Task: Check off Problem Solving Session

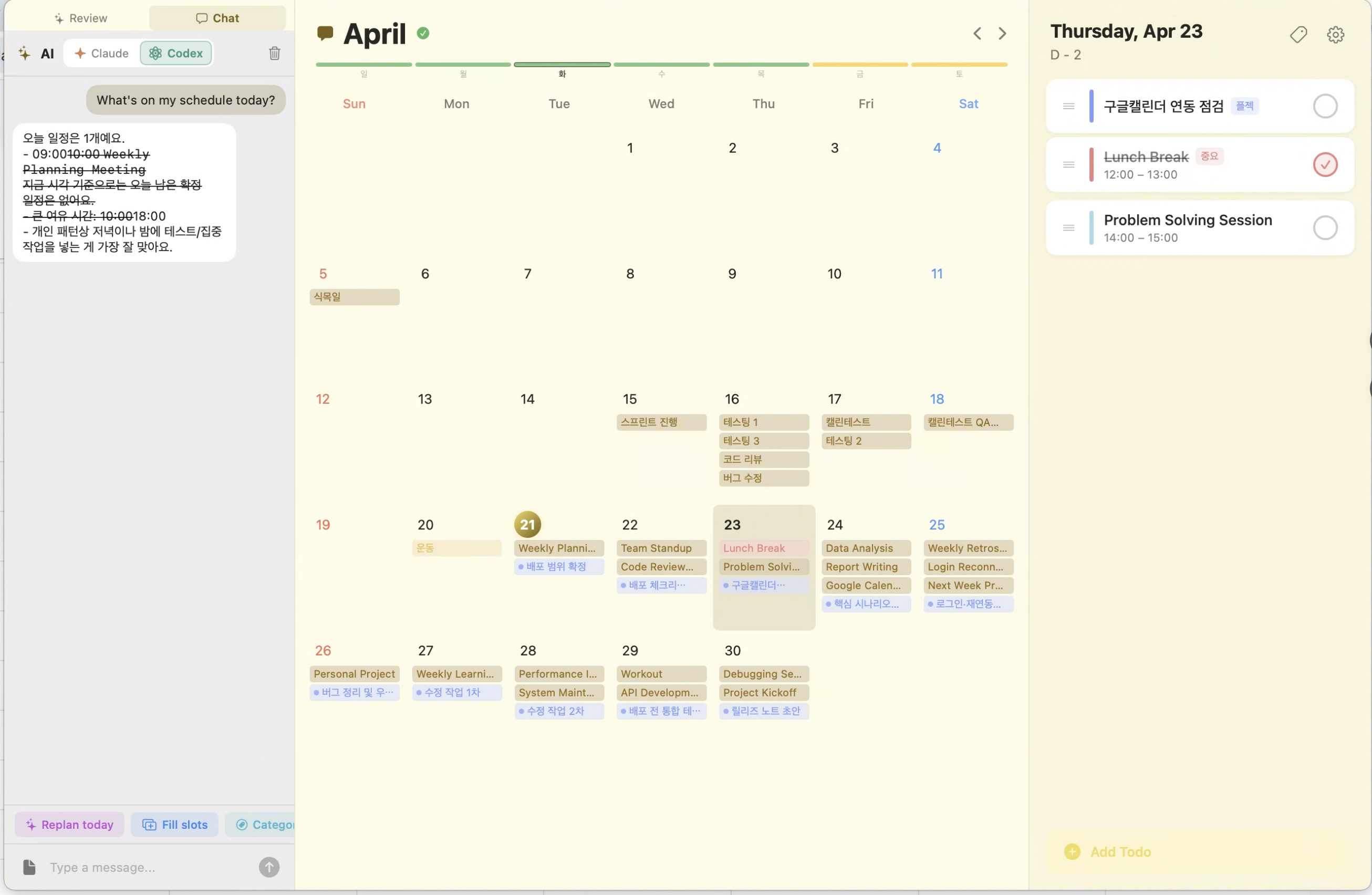Action: click(1324, 227)
